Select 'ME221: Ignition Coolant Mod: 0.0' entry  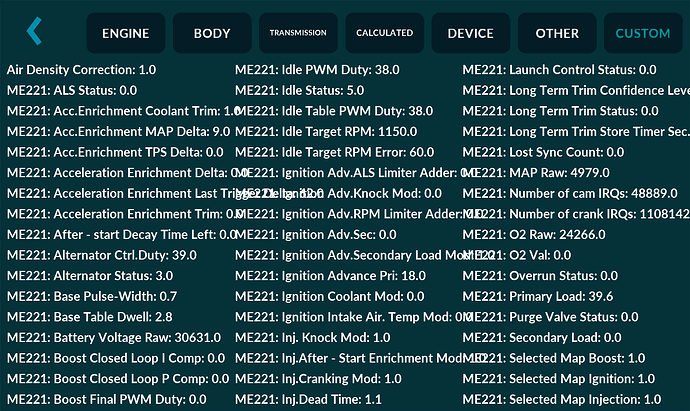pyautogui.click(x=330, y=297)
